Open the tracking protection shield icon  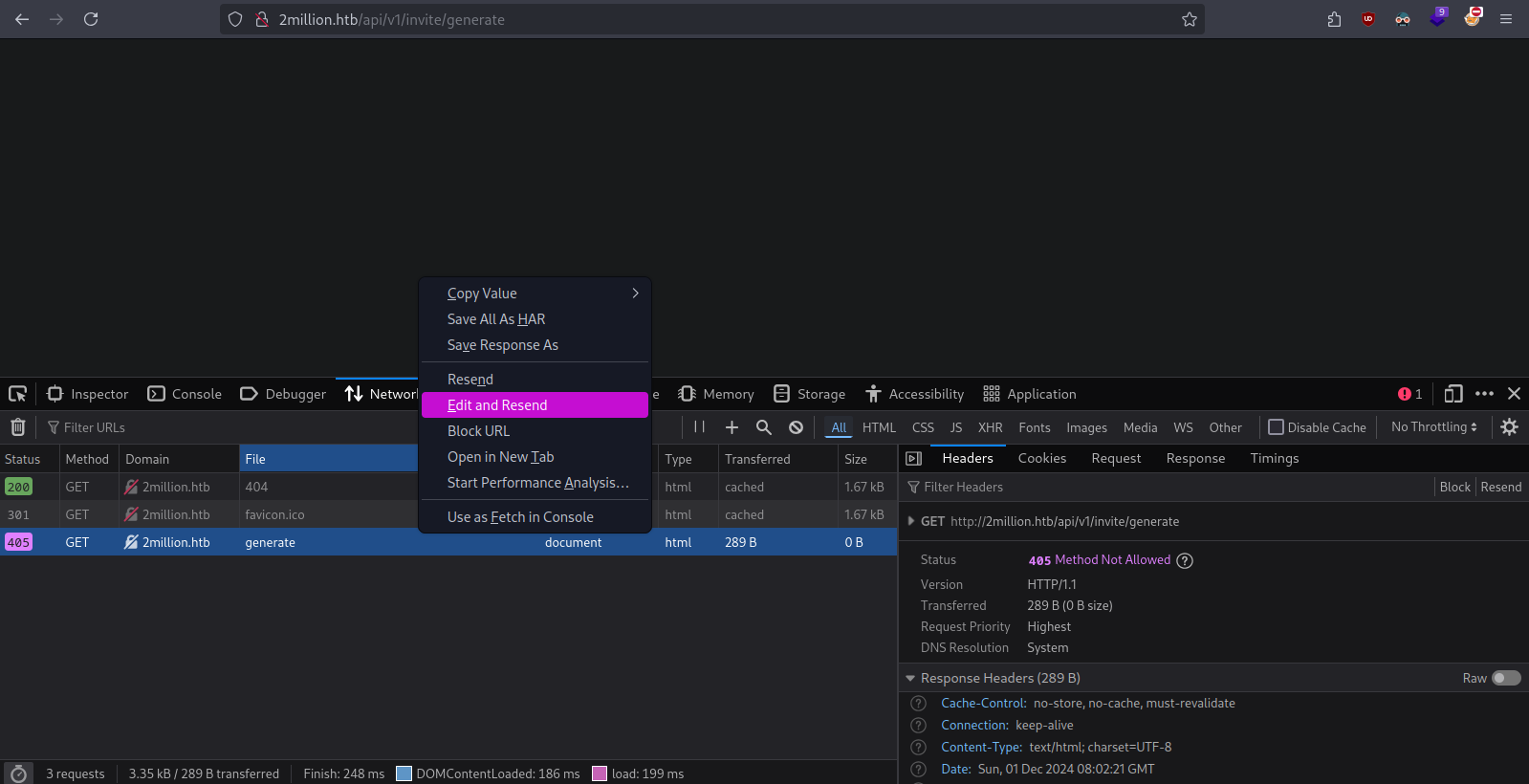pyautogui.click(x=235, y=19)
